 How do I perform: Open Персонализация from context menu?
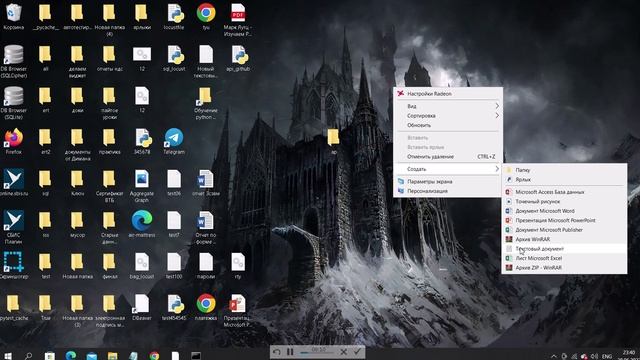click(x=448, y=191)
